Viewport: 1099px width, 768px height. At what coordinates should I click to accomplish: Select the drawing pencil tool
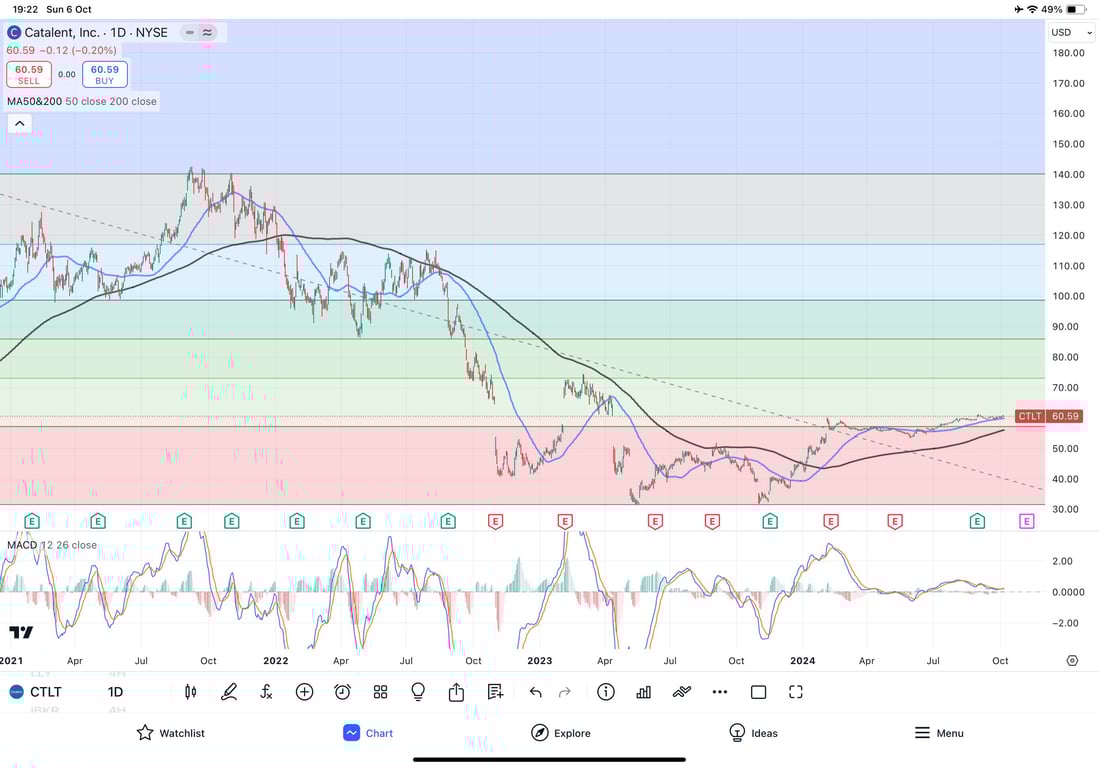(228, 692)
